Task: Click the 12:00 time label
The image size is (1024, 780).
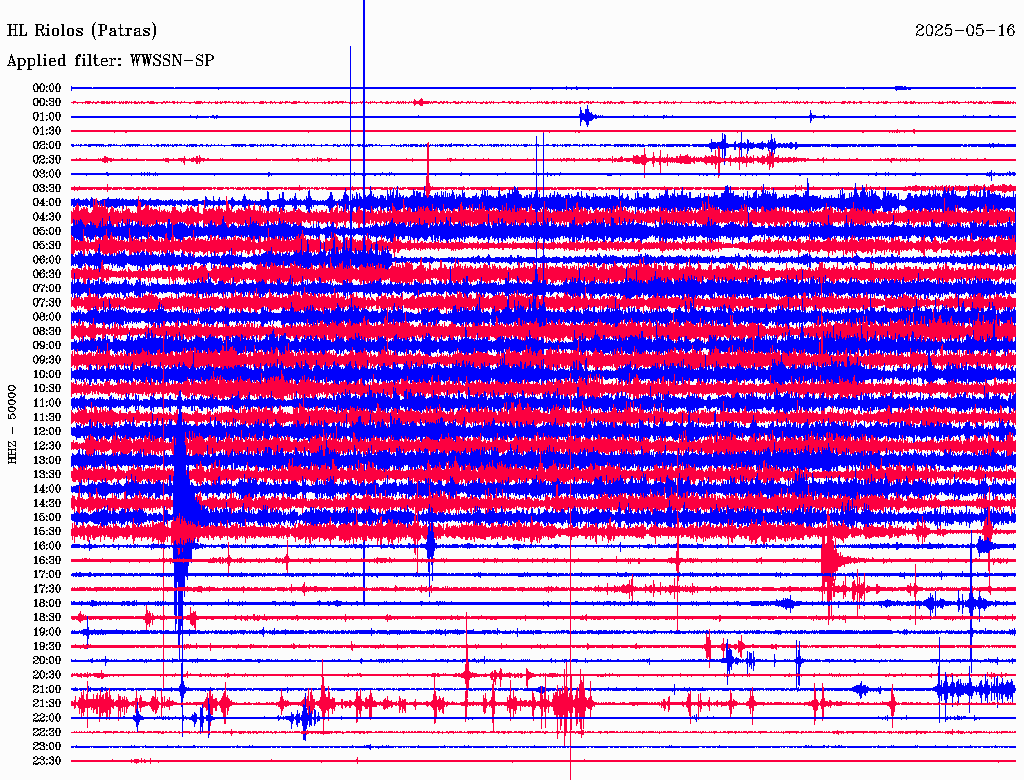Action: [x=47, y=431]
